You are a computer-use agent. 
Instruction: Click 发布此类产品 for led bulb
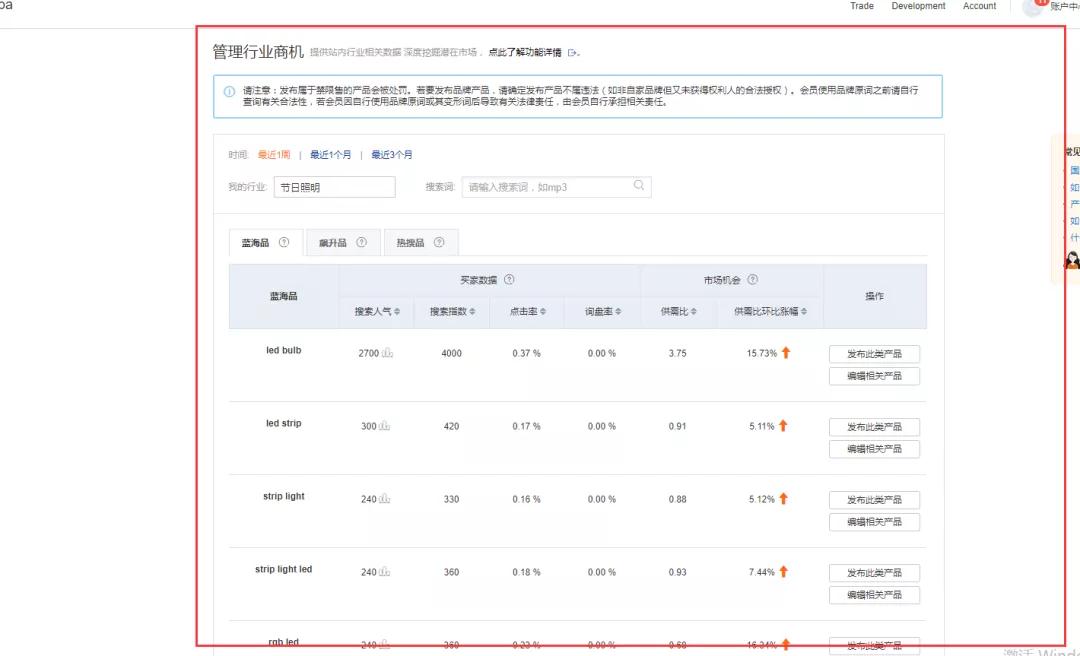tap(874, 353)
